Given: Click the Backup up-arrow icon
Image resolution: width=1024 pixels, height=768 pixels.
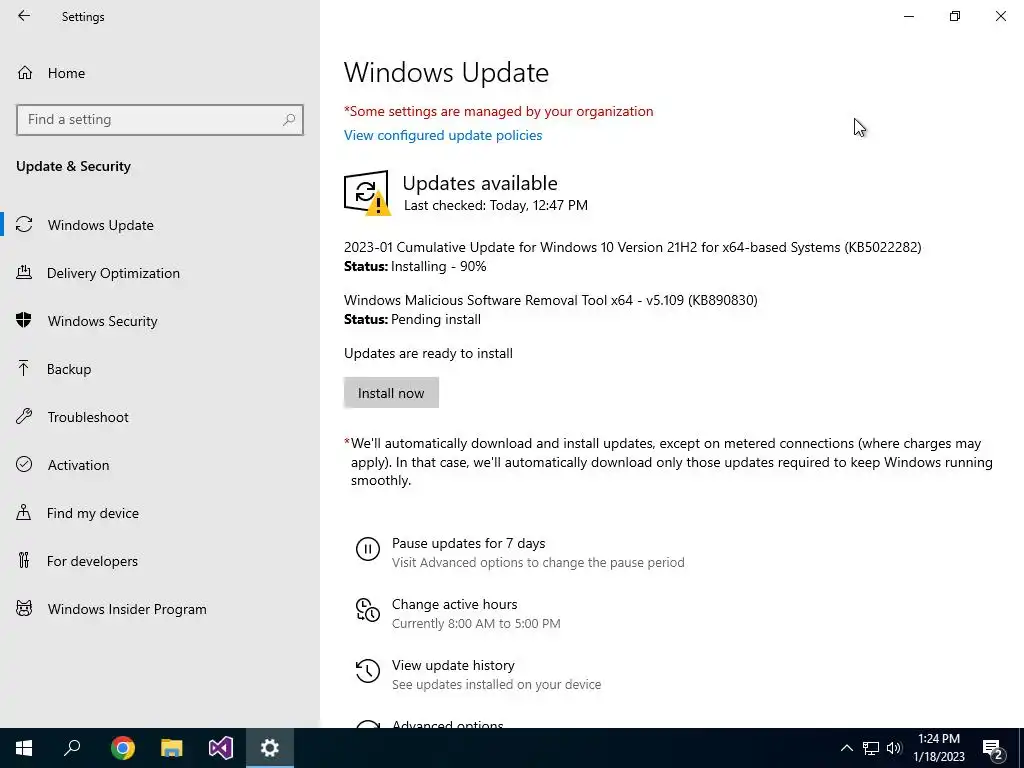Looking at the screenshot, I should pyautogui.click(x=24, y=368).
